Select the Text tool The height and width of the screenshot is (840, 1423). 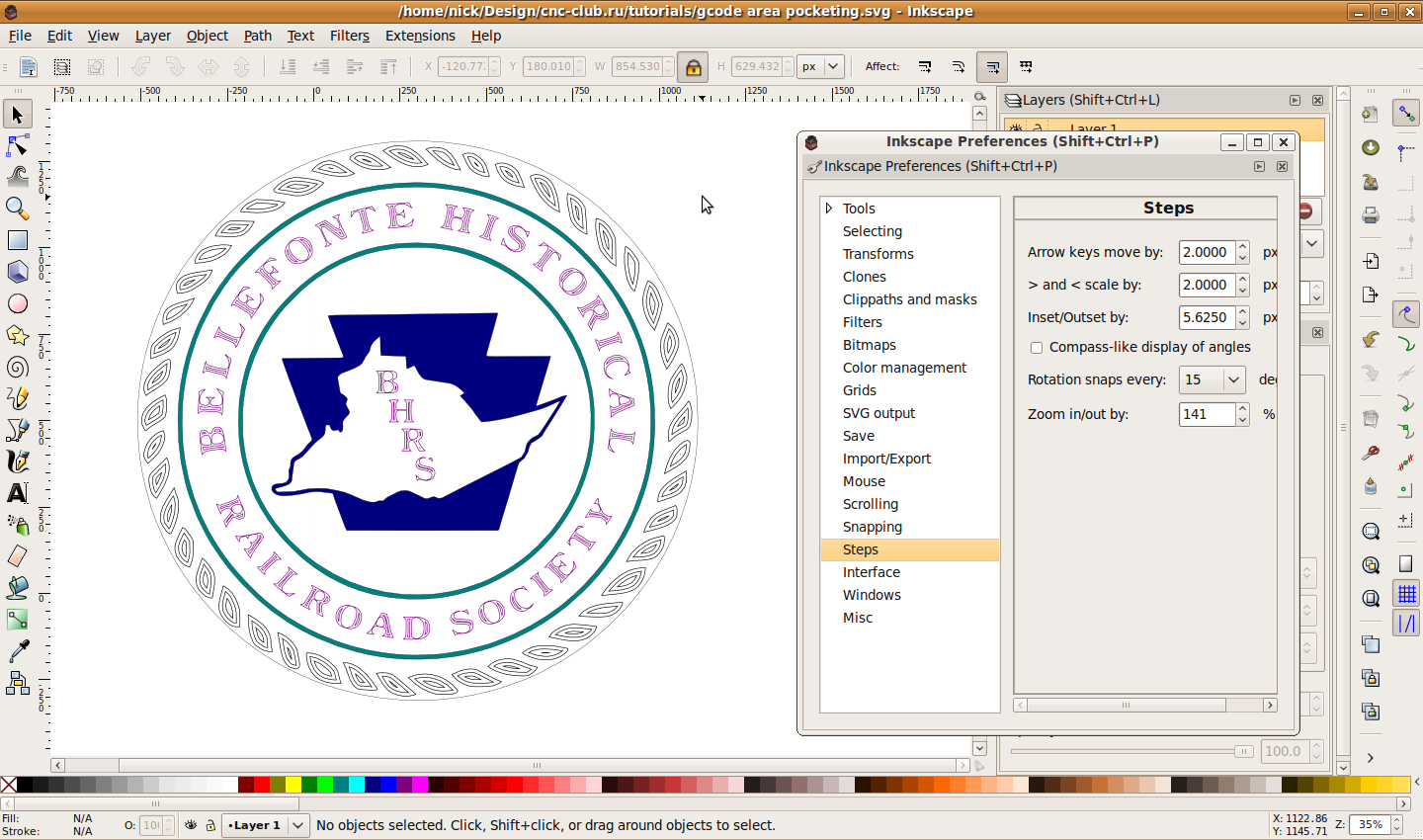click(x=18, y=493)
